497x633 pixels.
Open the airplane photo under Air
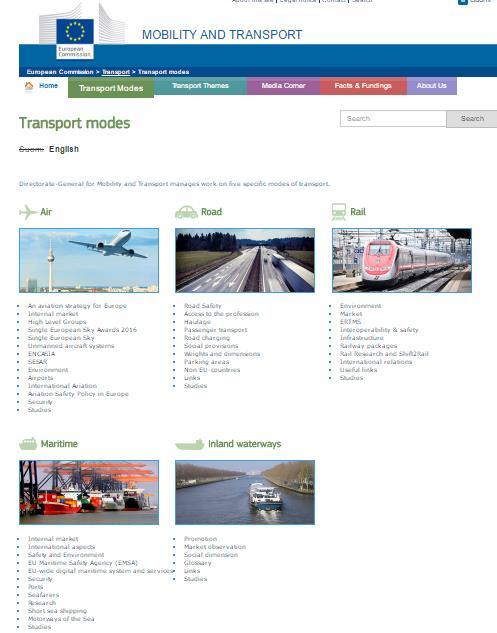[89, 260]
